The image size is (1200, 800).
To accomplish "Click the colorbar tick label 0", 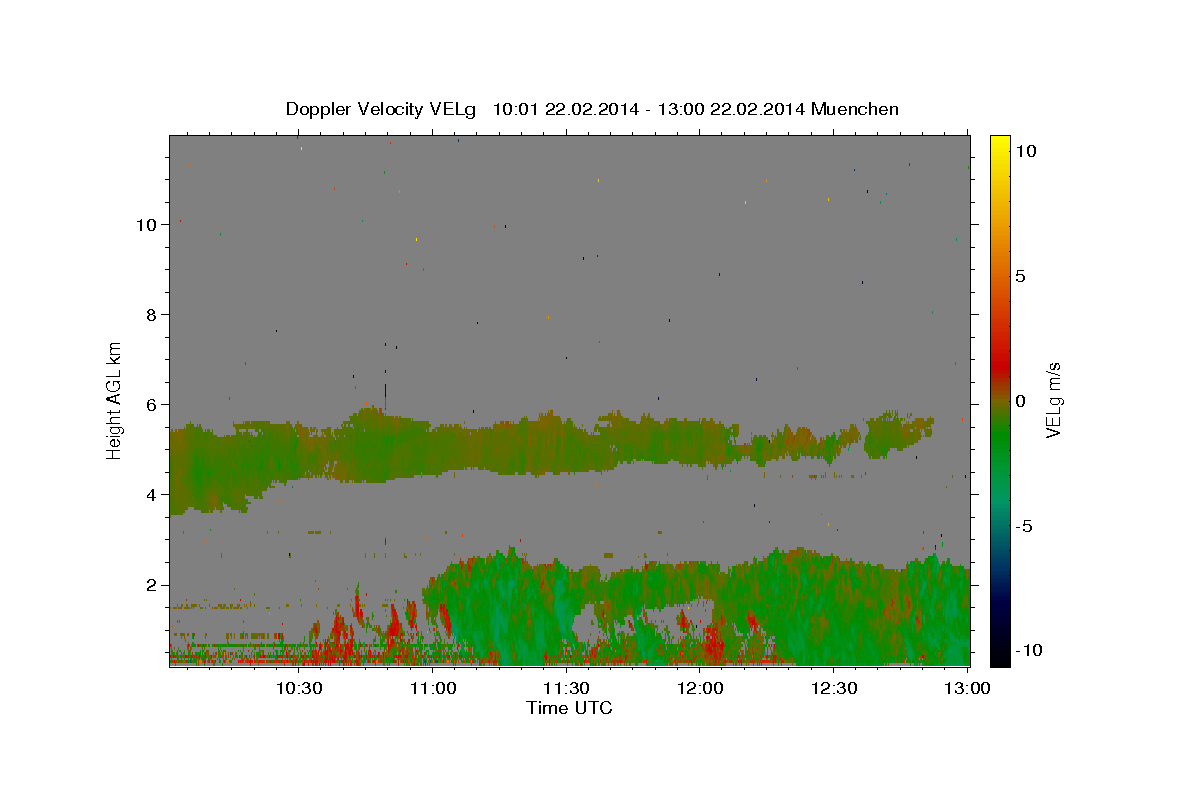I will click(1020, 401).
